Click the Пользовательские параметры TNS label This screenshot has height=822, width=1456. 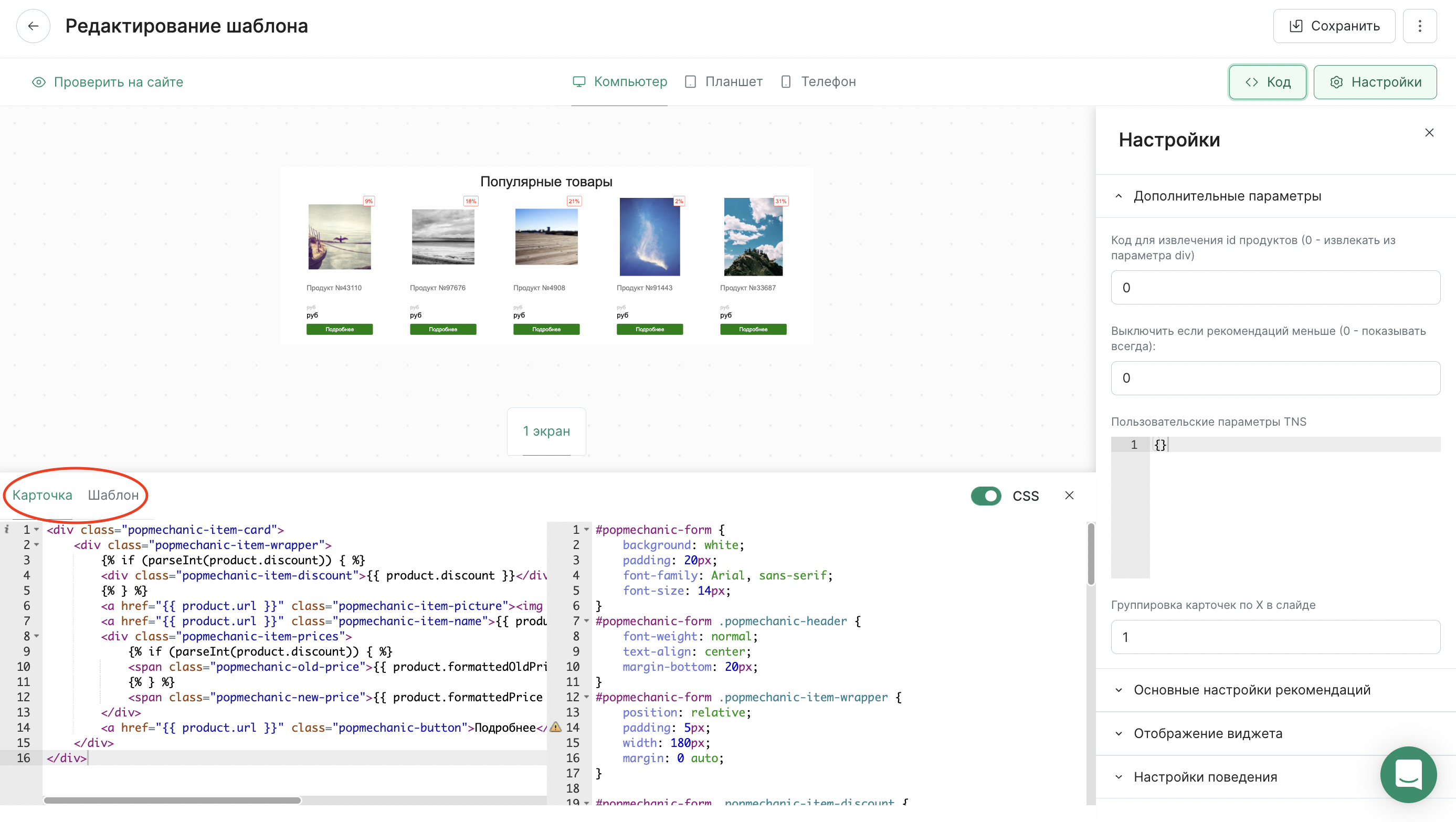tap(1208, 421)
